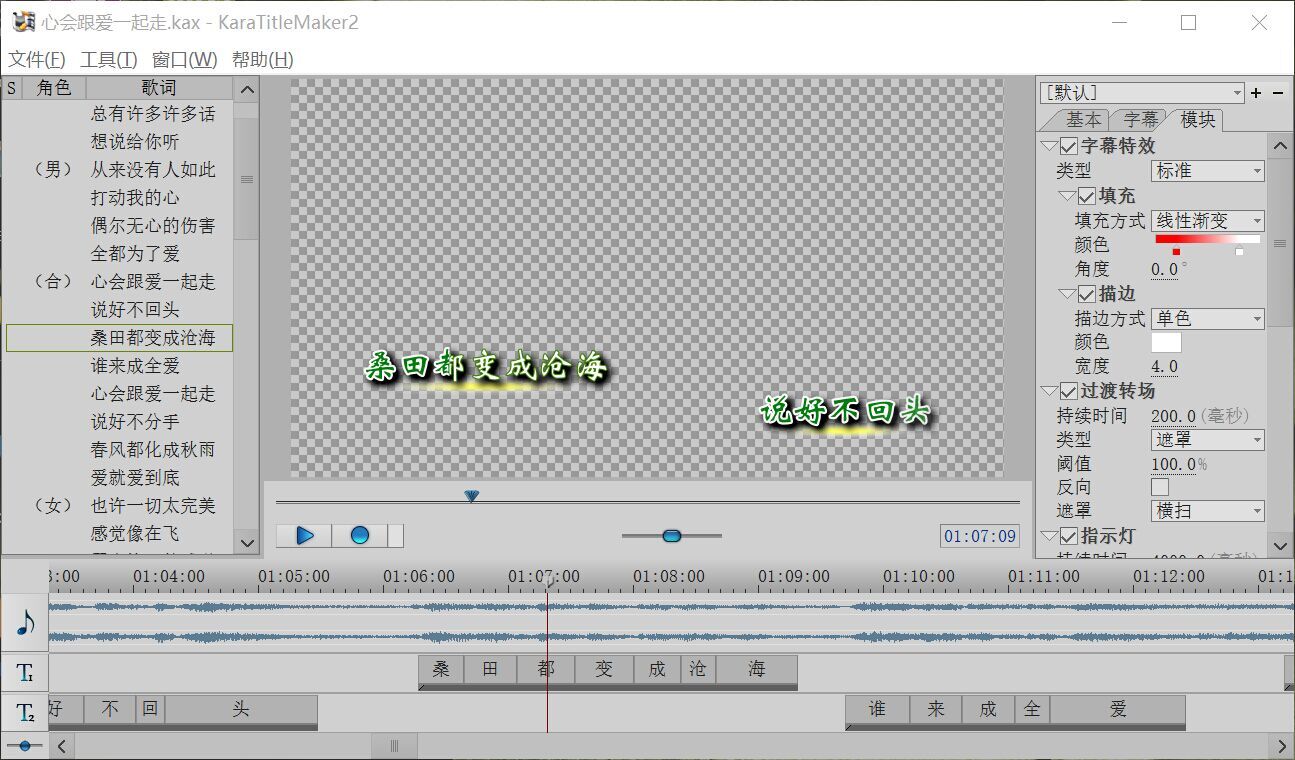Open the 工具(T) menu

tap(109, 59)
